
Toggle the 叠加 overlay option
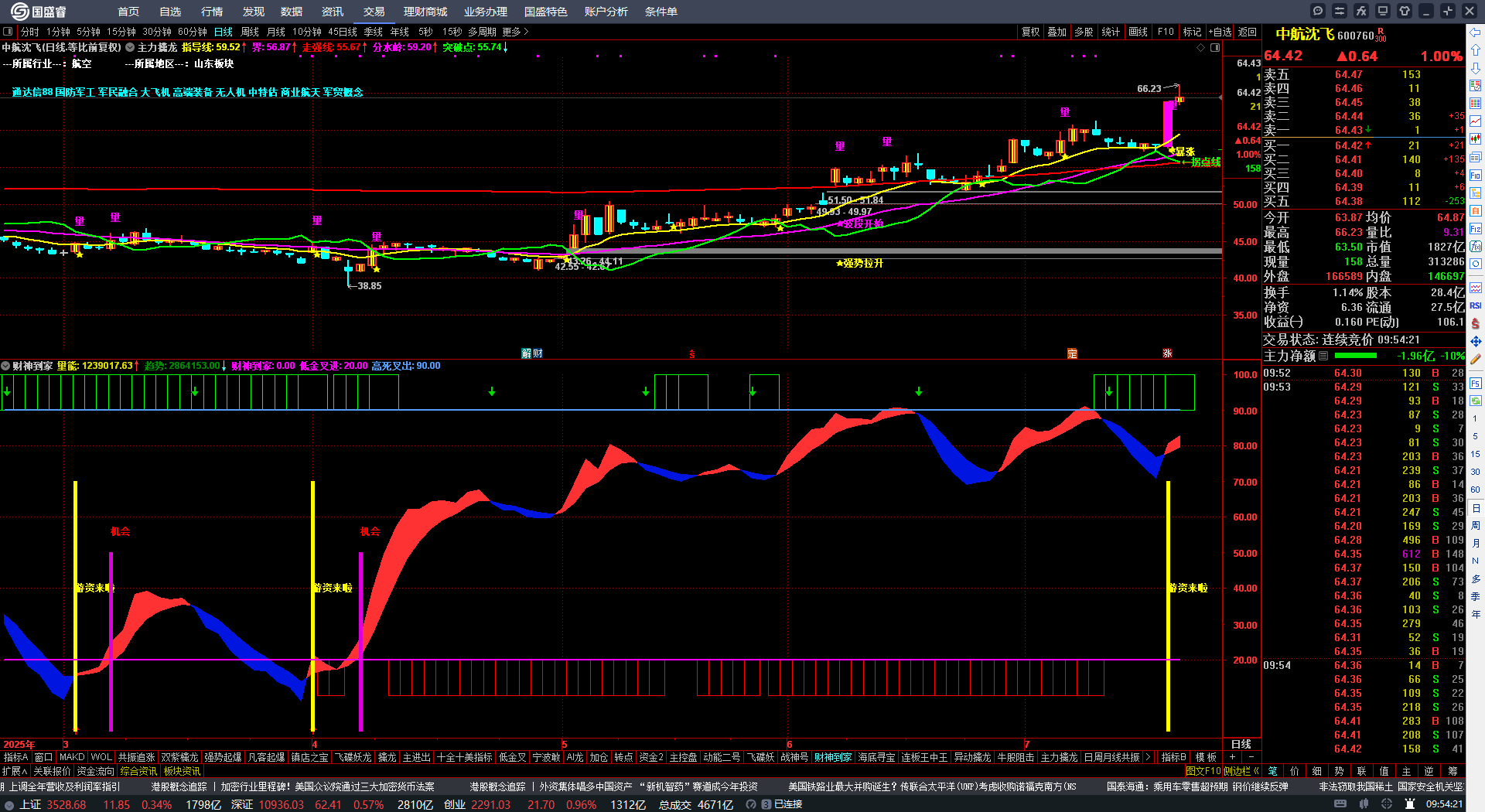[x=1057, y=32]
